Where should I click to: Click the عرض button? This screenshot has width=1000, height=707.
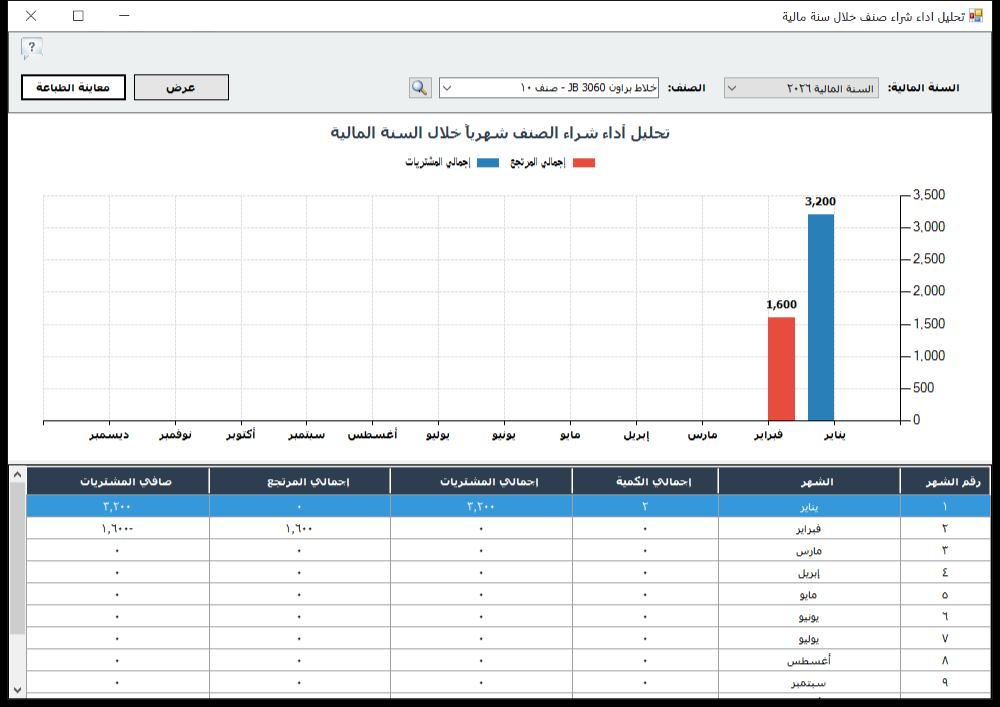click(x=181, y=87)
